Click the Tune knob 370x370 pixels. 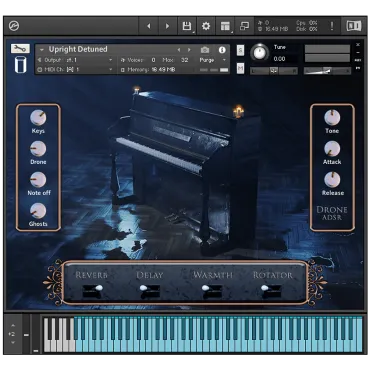[x=259, y=52]
